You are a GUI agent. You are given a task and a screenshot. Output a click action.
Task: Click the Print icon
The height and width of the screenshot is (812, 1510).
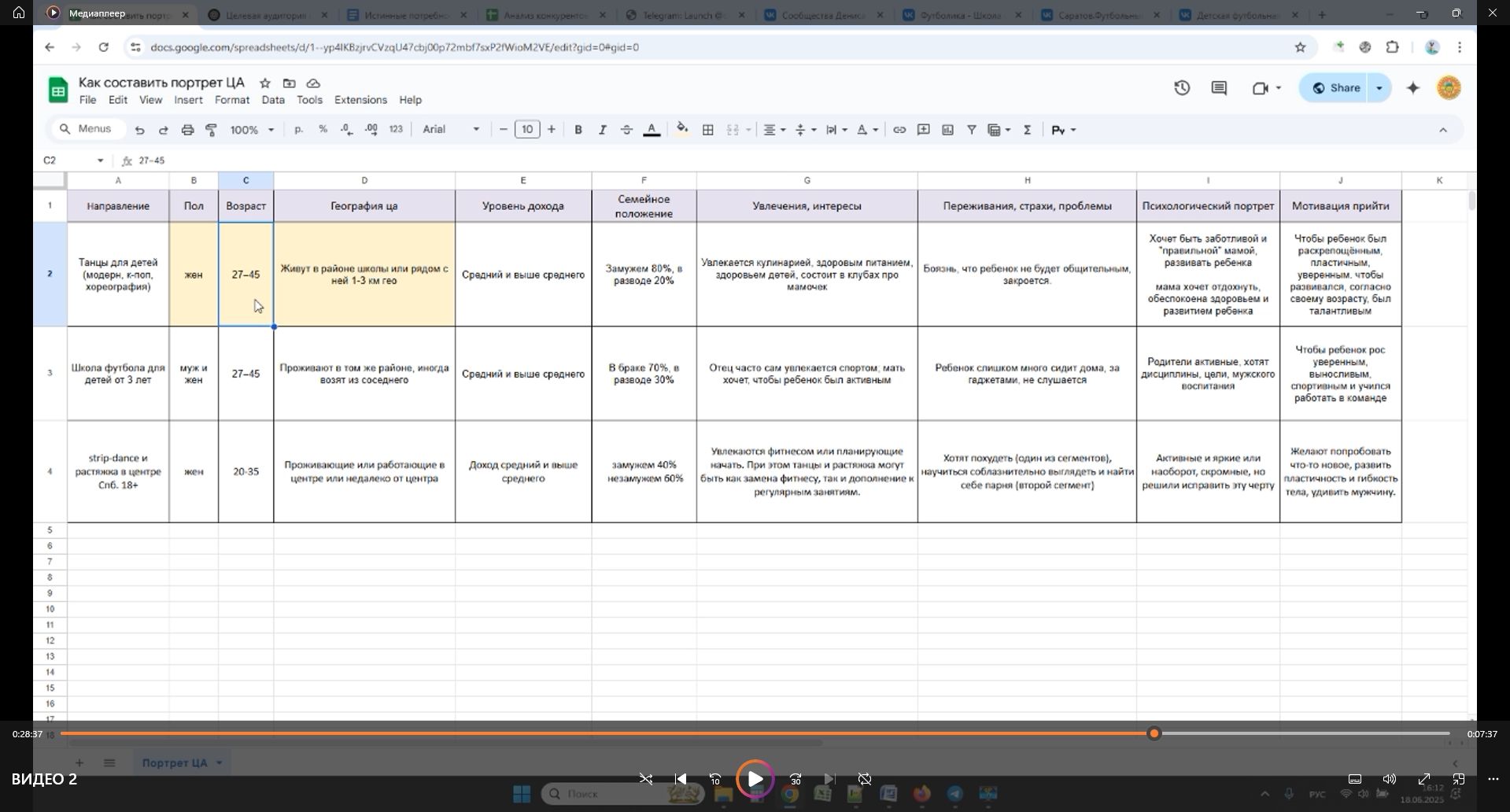pos(187,130)
